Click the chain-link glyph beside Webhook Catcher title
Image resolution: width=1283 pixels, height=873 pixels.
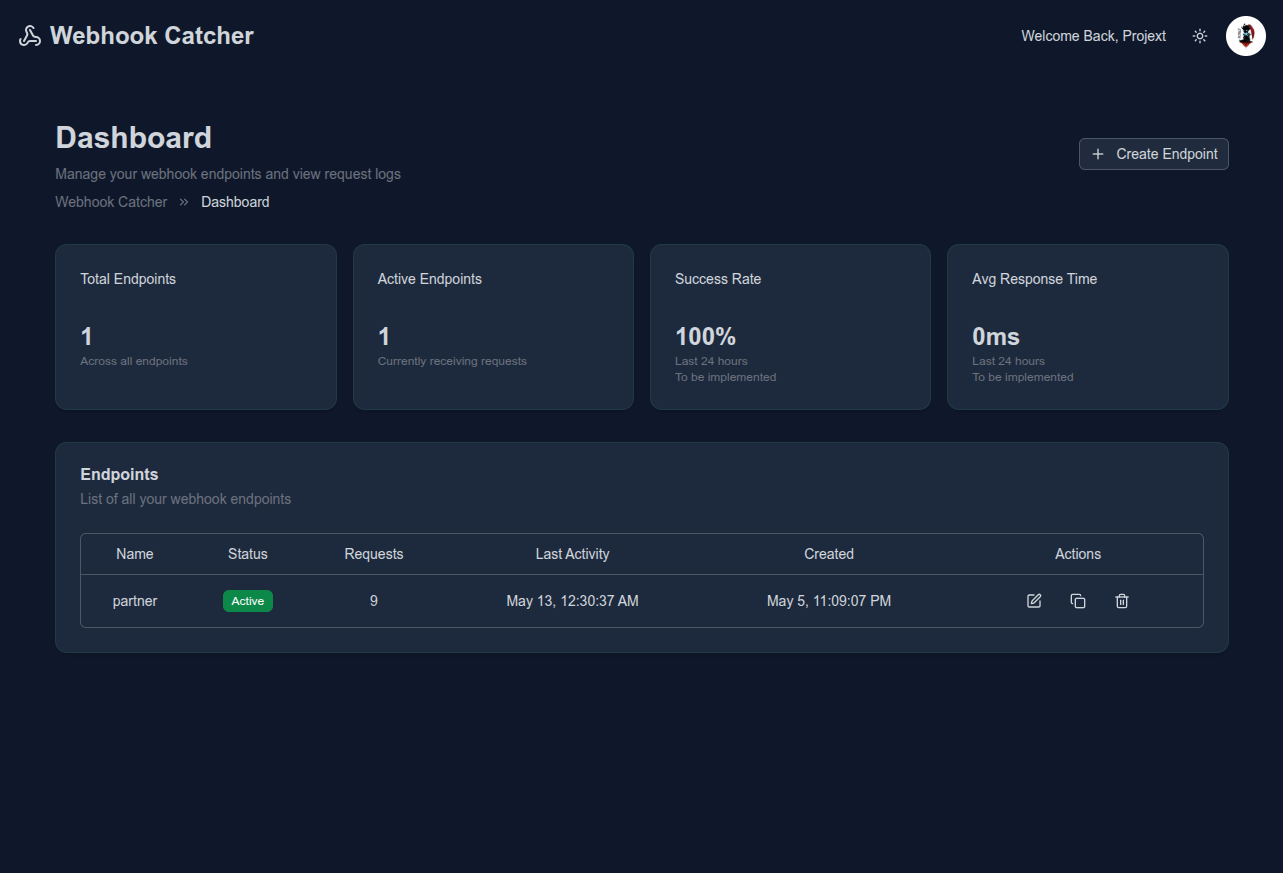coord(29,34)
